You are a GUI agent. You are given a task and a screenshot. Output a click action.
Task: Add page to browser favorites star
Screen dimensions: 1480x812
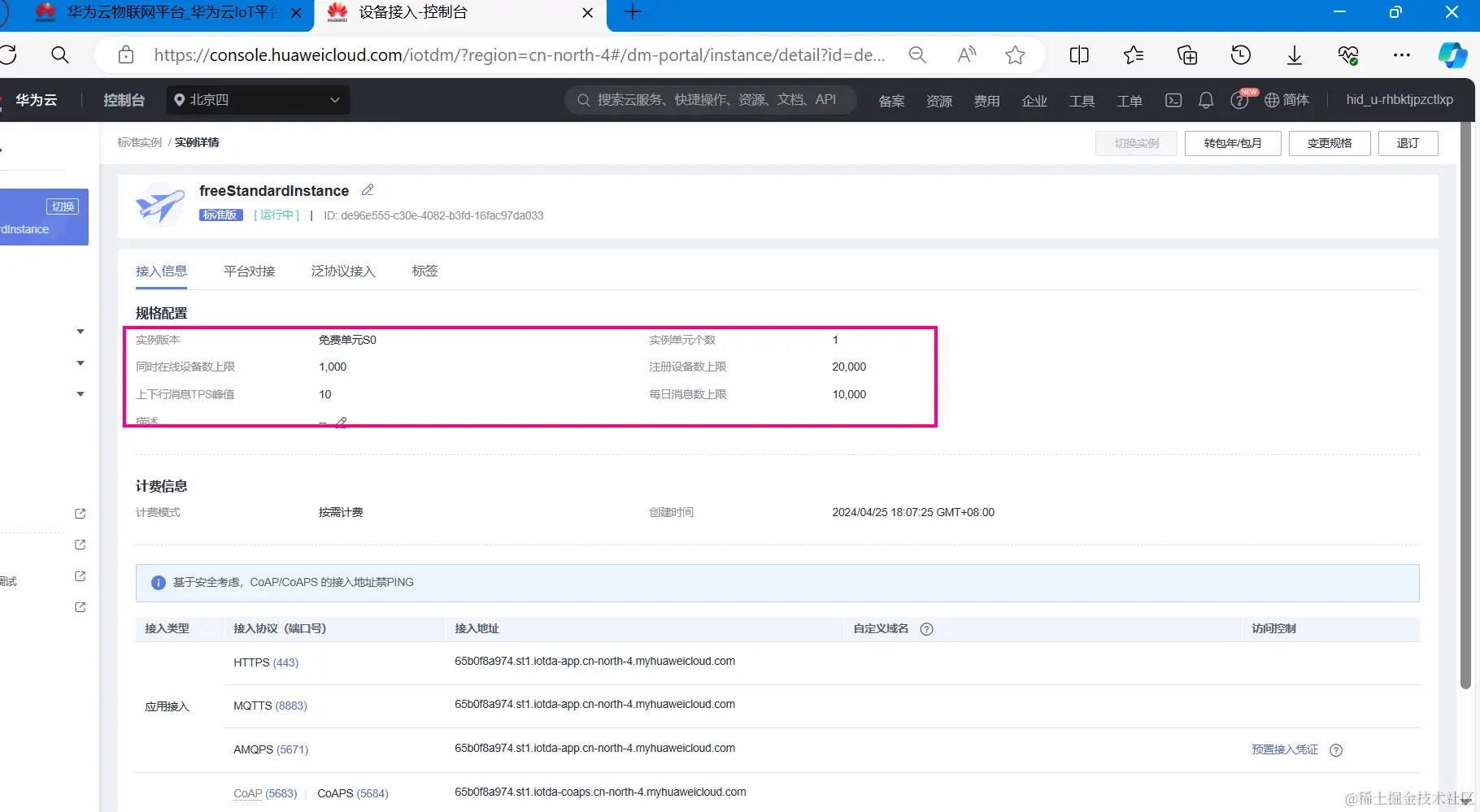click(x=1015, y=55)
